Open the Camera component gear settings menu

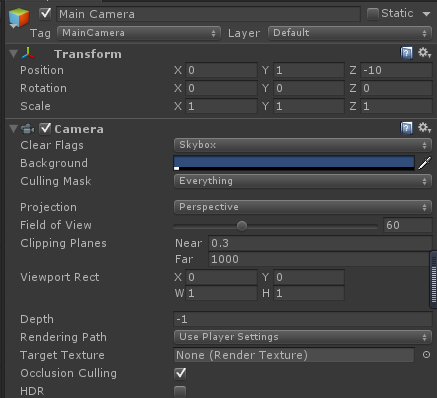(x=424, y=128)
